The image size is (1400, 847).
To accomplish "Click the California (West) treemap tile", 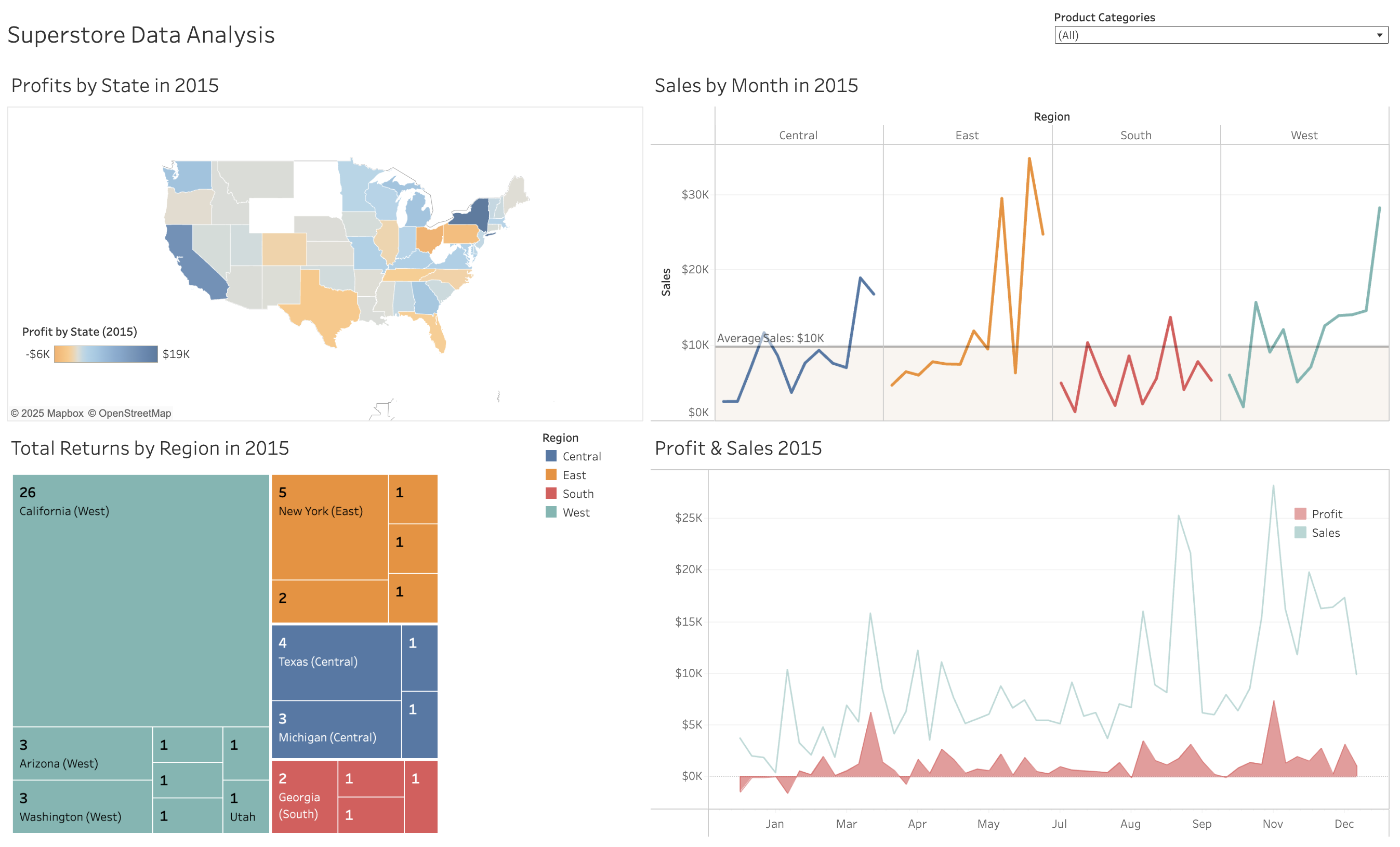I will point(140,602).
